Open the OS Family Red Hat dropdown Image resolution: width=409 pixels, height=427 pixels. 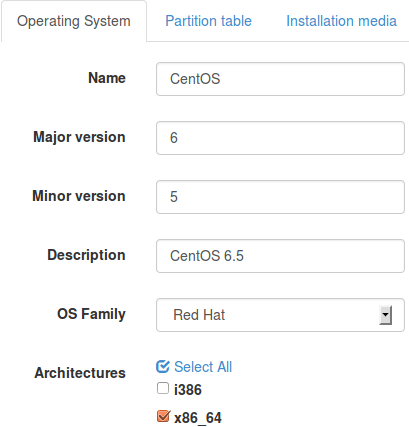click(280, 315)
